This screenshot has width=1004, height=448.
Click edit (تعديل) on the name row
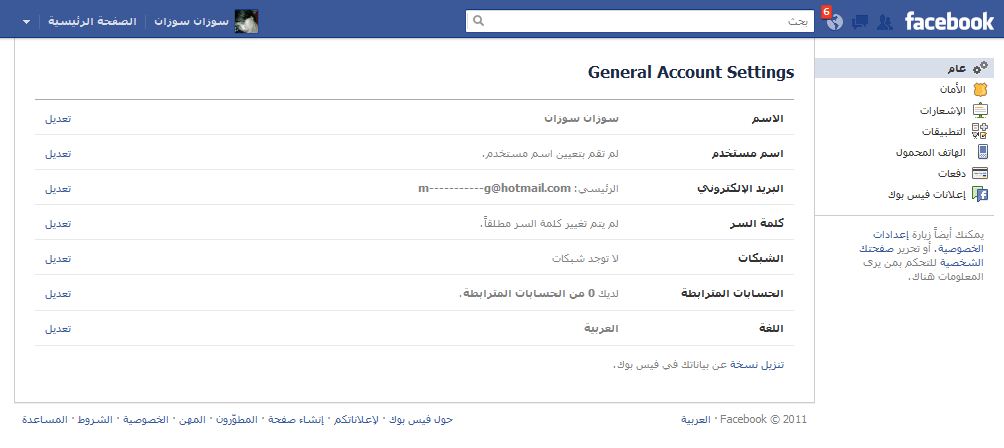coord(58,118)
